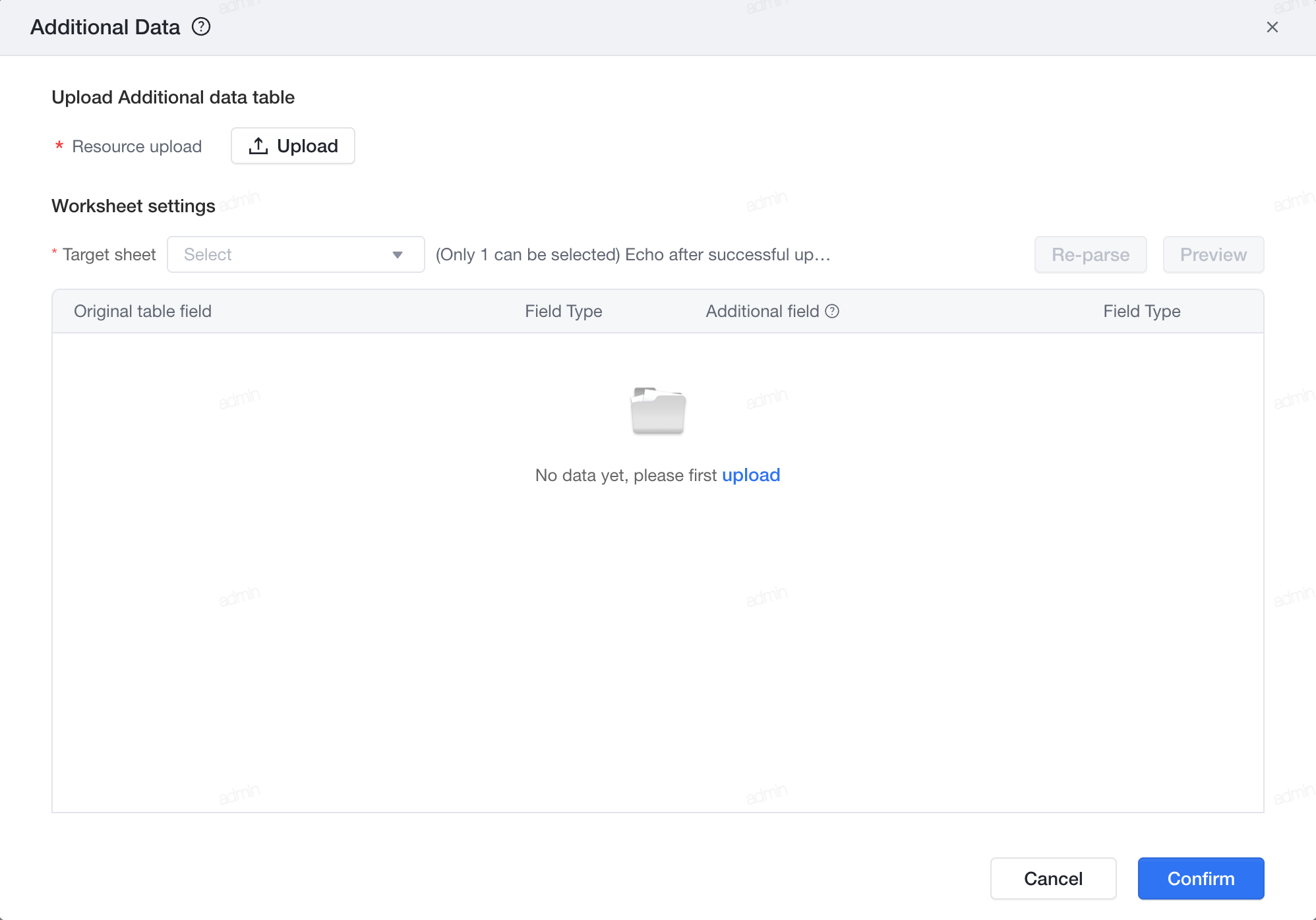Image resolution: width=1316 pixels, height=920 pixels.
Task: Click the blue Confirm button
Action: pos(1201,878)
